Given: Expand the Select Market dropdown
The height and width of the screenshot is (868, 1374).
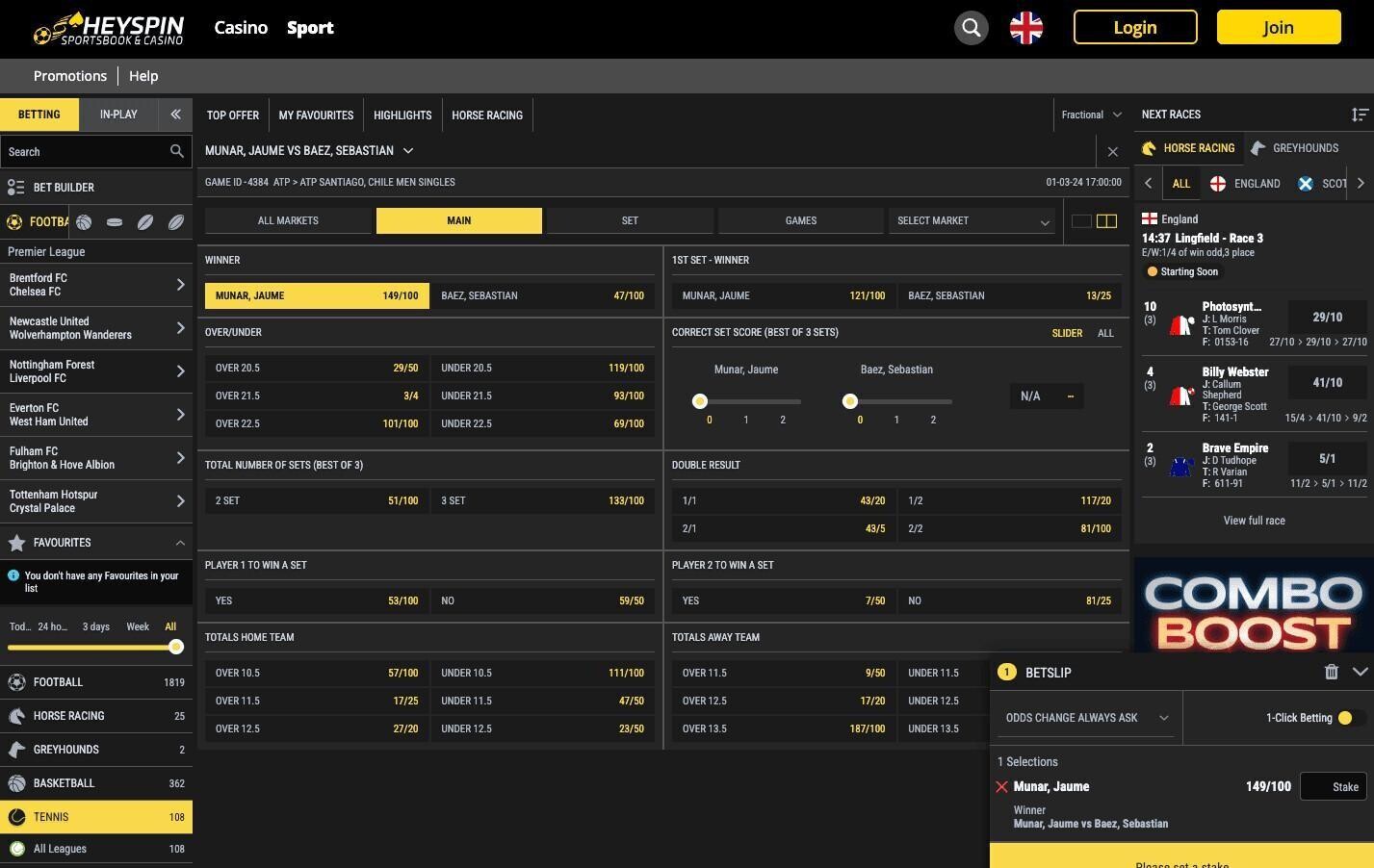Looking at the screenshot, I should (971, 221).
